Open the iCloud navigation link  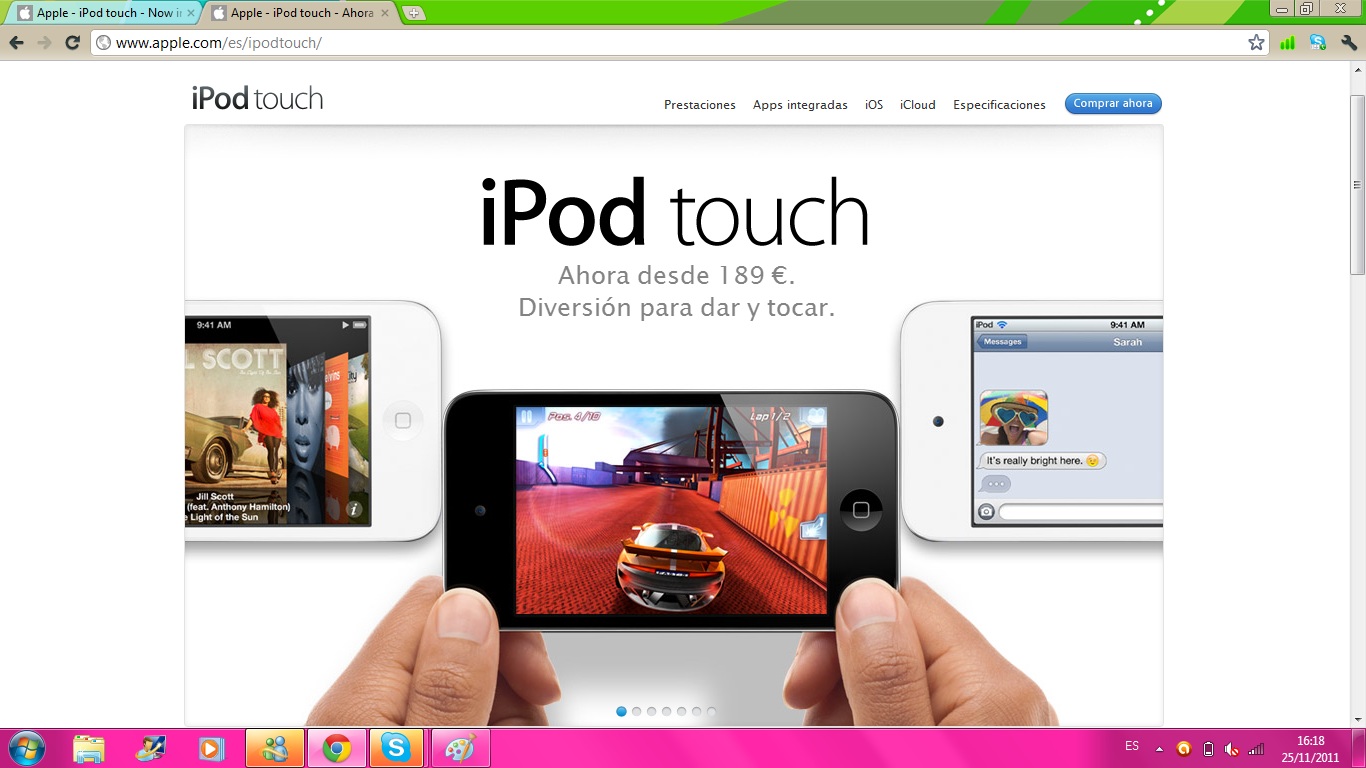tap(918, 104)
